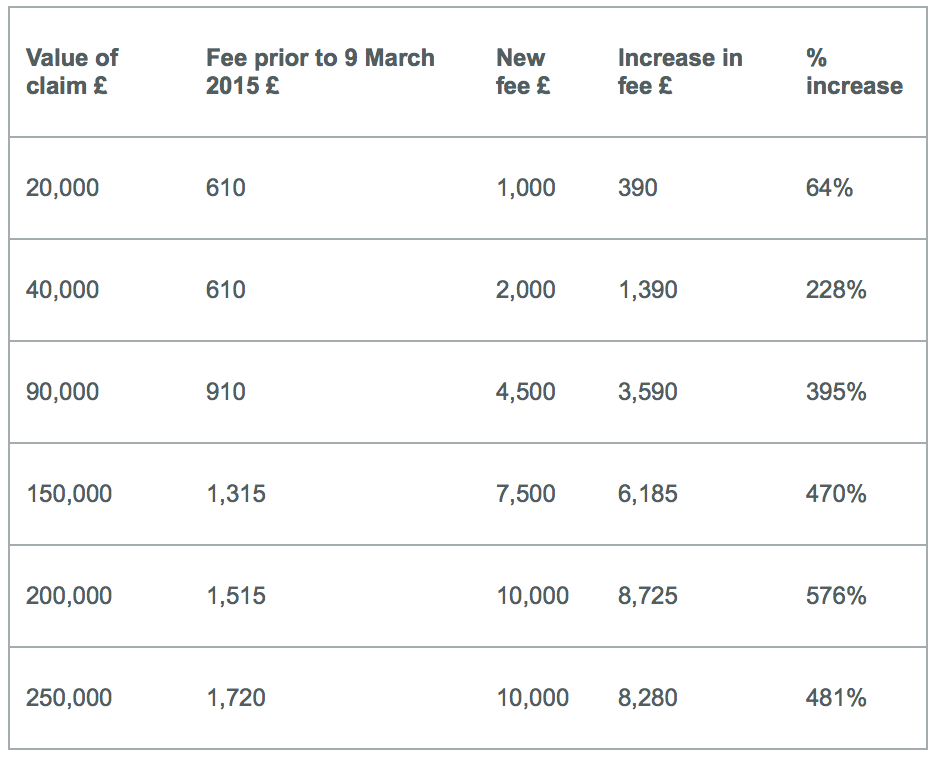The height and width of the screenshot is (760, 940).
Task: Click the 'New fee £' column header
Action: click(523, 71)
